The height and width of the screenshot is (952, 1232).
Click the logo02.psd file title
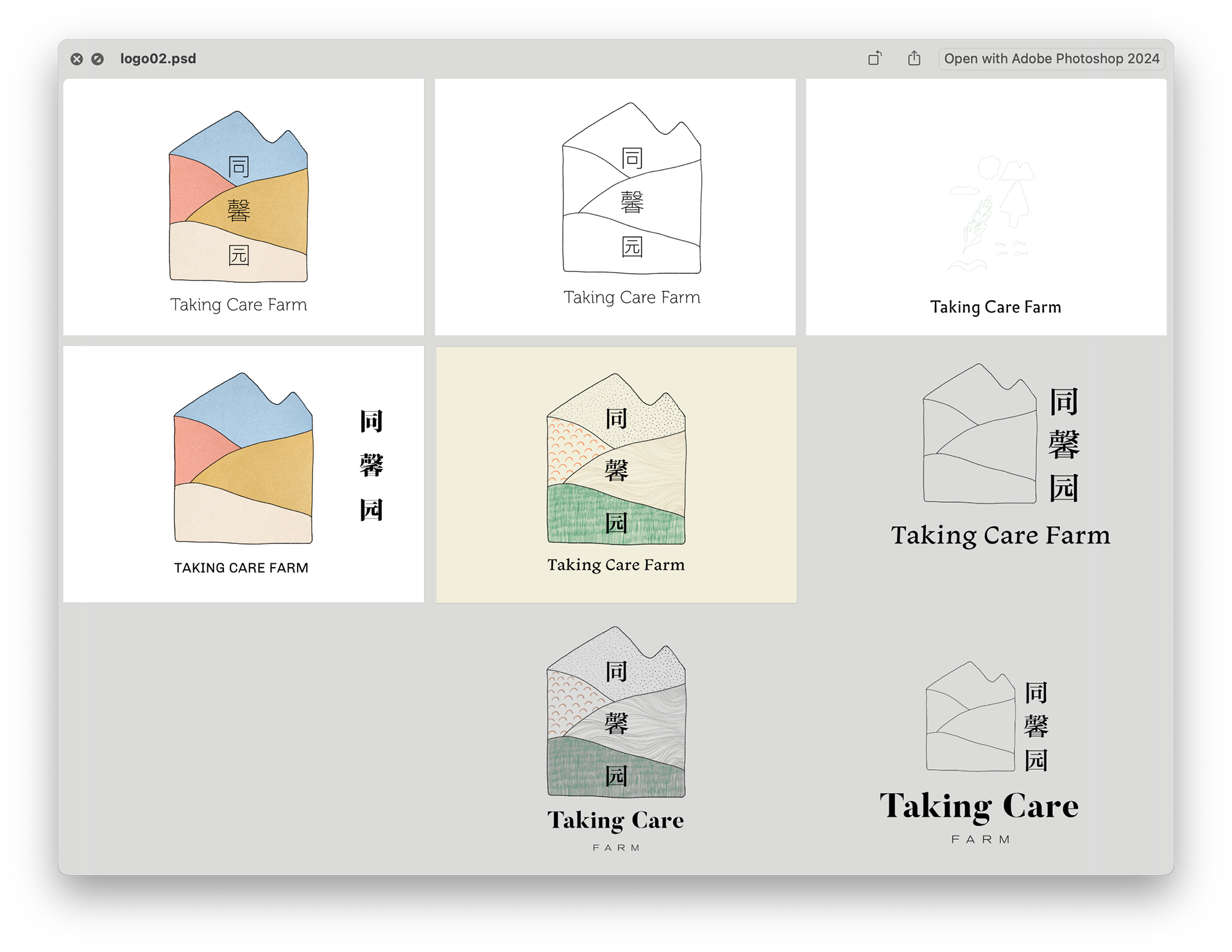(158, 58)
